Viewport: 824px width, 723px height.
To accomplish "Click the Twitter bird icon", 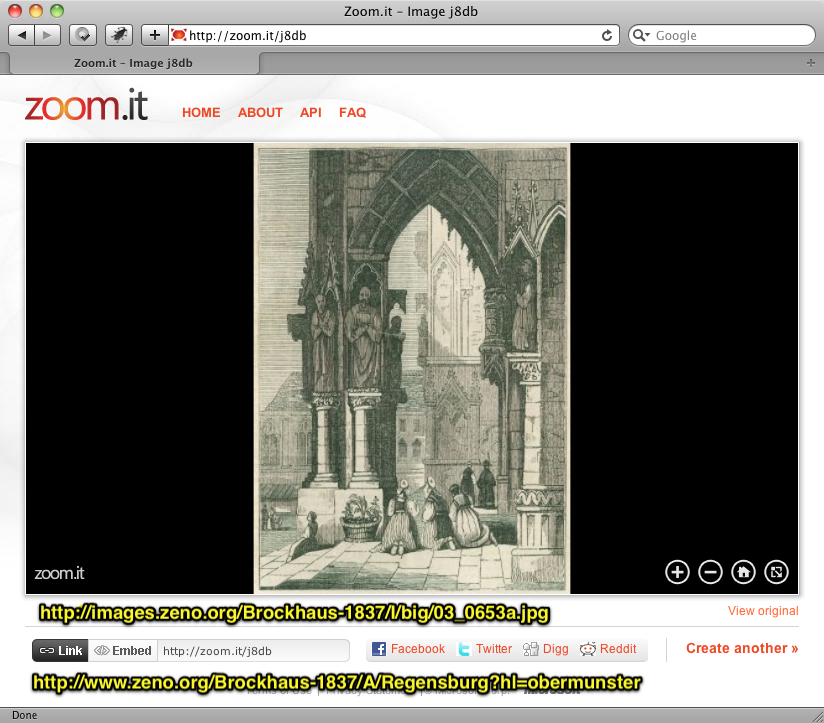I will coord(464,649).
